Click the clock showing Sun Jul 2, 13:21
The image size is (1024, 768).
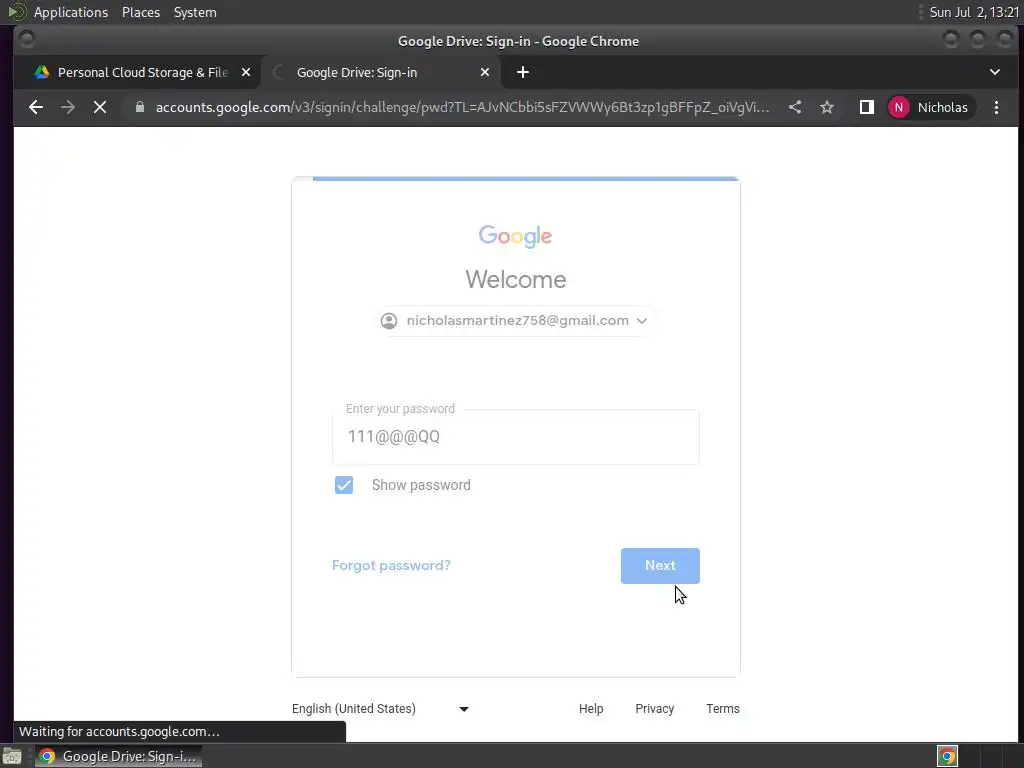point(974,12)
